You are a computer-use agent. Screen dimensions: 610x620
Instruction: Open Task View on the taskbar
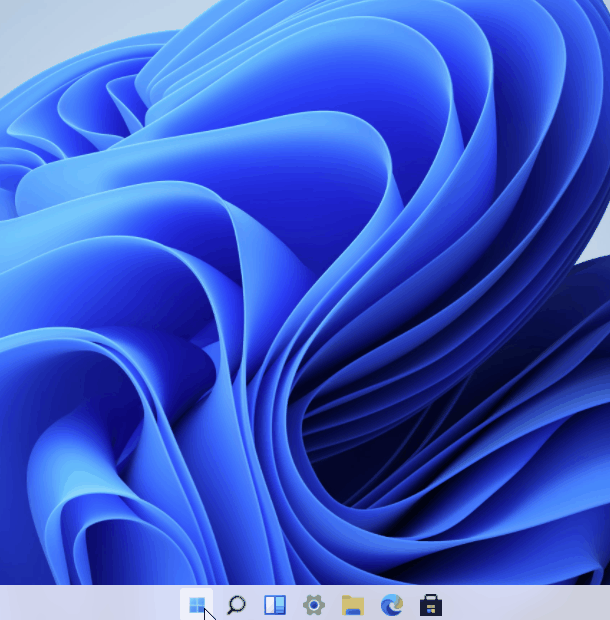tap(275, 605)
